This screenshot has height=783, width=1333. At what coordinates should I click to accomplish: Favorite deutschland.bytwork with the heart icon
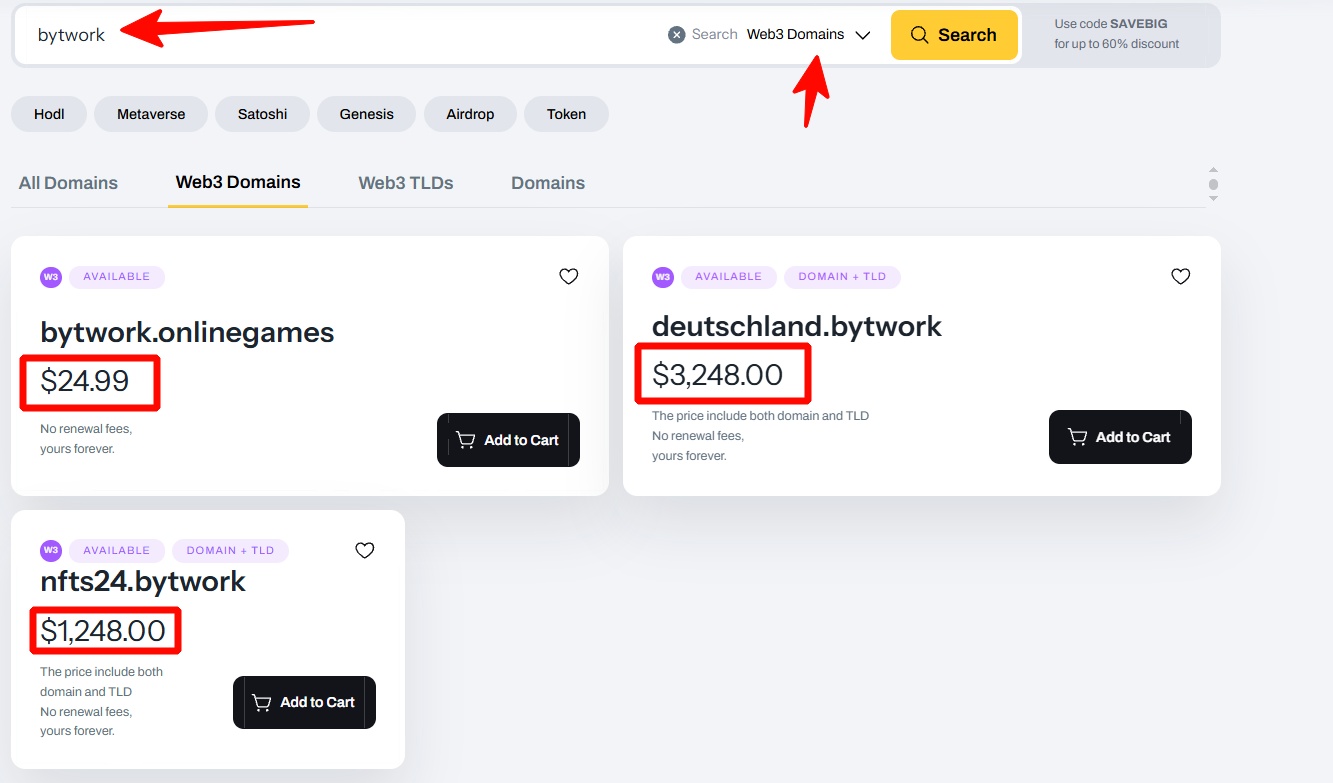click(x=1181, y=277)
